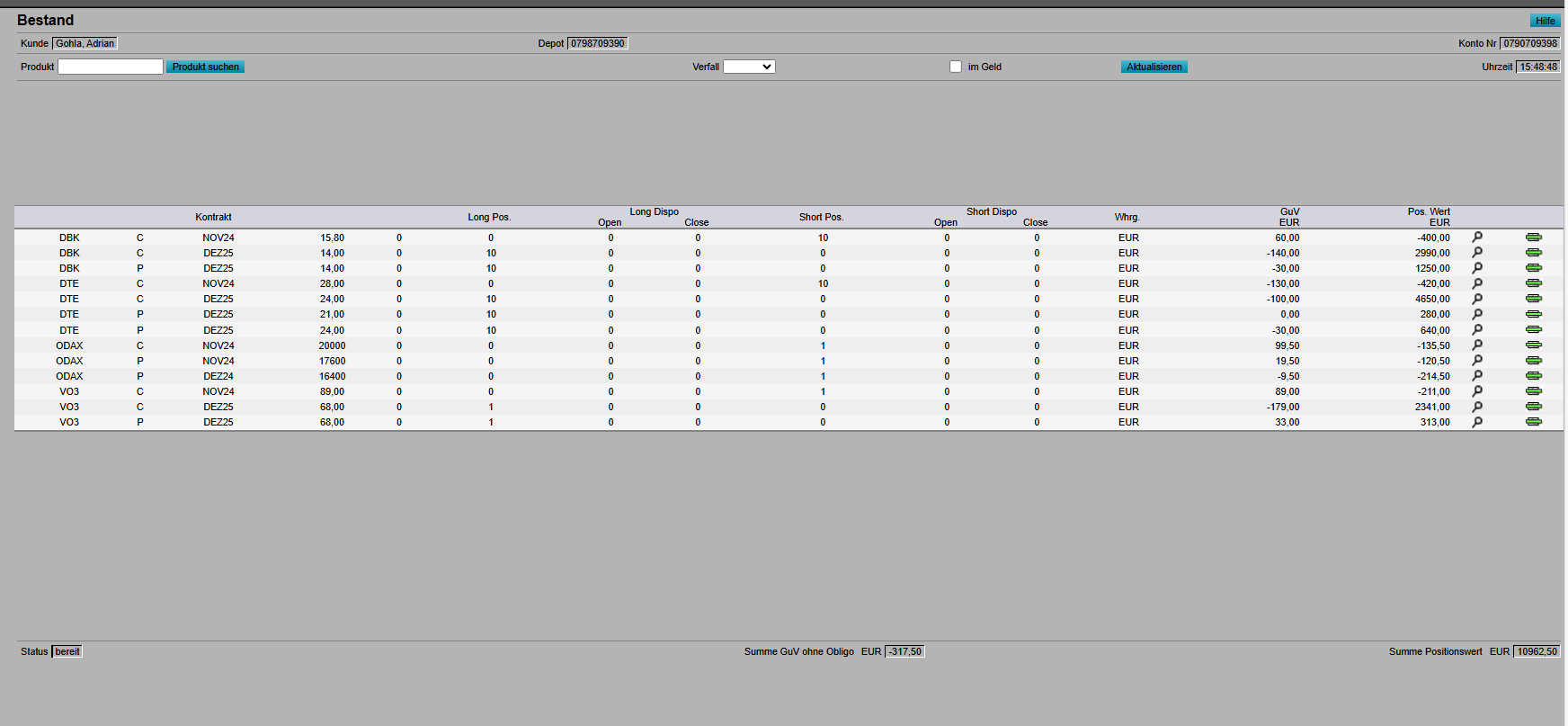Click green icon for VO3 P DEZ25 row
This screenshot has width=1568, height=726.
point(1533,422)
